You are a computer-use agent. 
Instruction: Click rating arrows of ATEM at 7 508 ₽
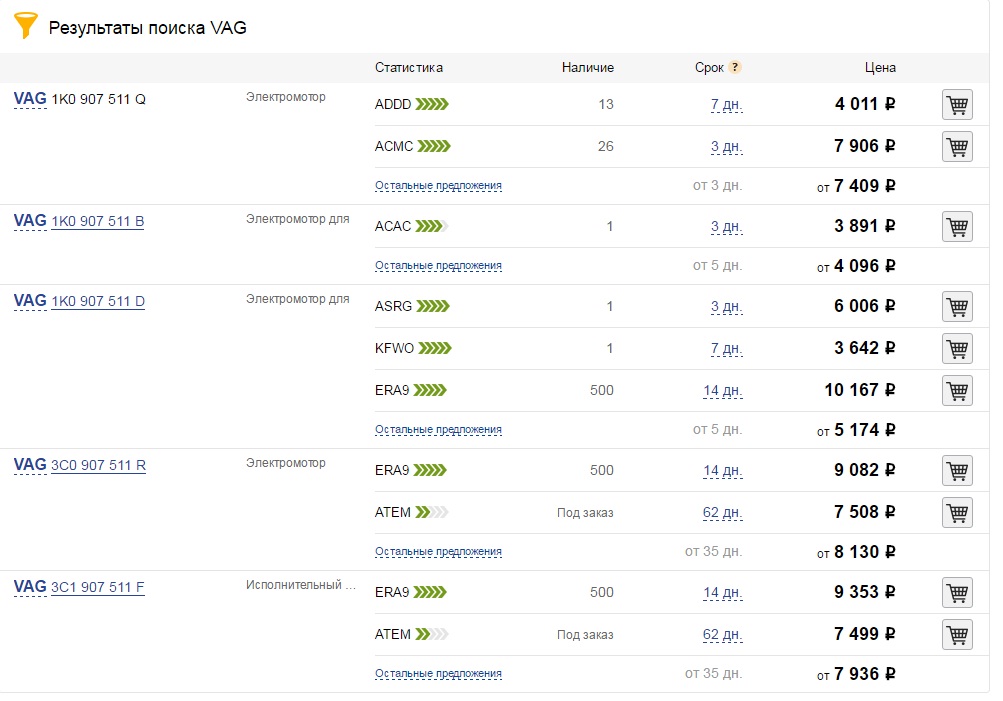pyautogui.click(x=432, y=512)
